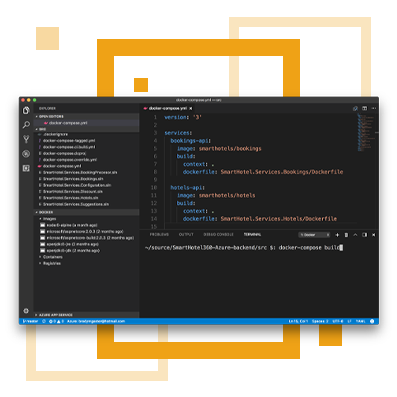The width and height of the screenshot is (397, 397).
Task: Add a new terminal with plus icon
Action: point(337,235)
